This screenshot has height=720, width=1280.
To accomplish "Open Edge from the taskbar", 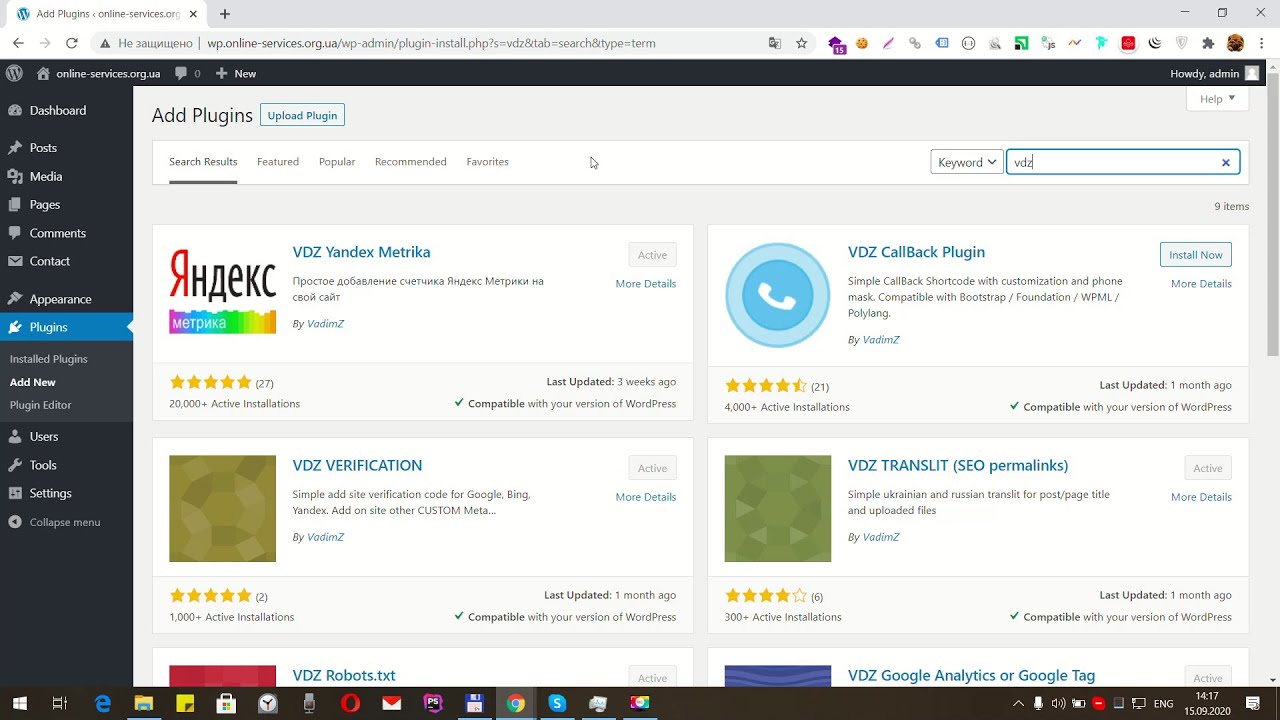I will (x=103, y=703).
